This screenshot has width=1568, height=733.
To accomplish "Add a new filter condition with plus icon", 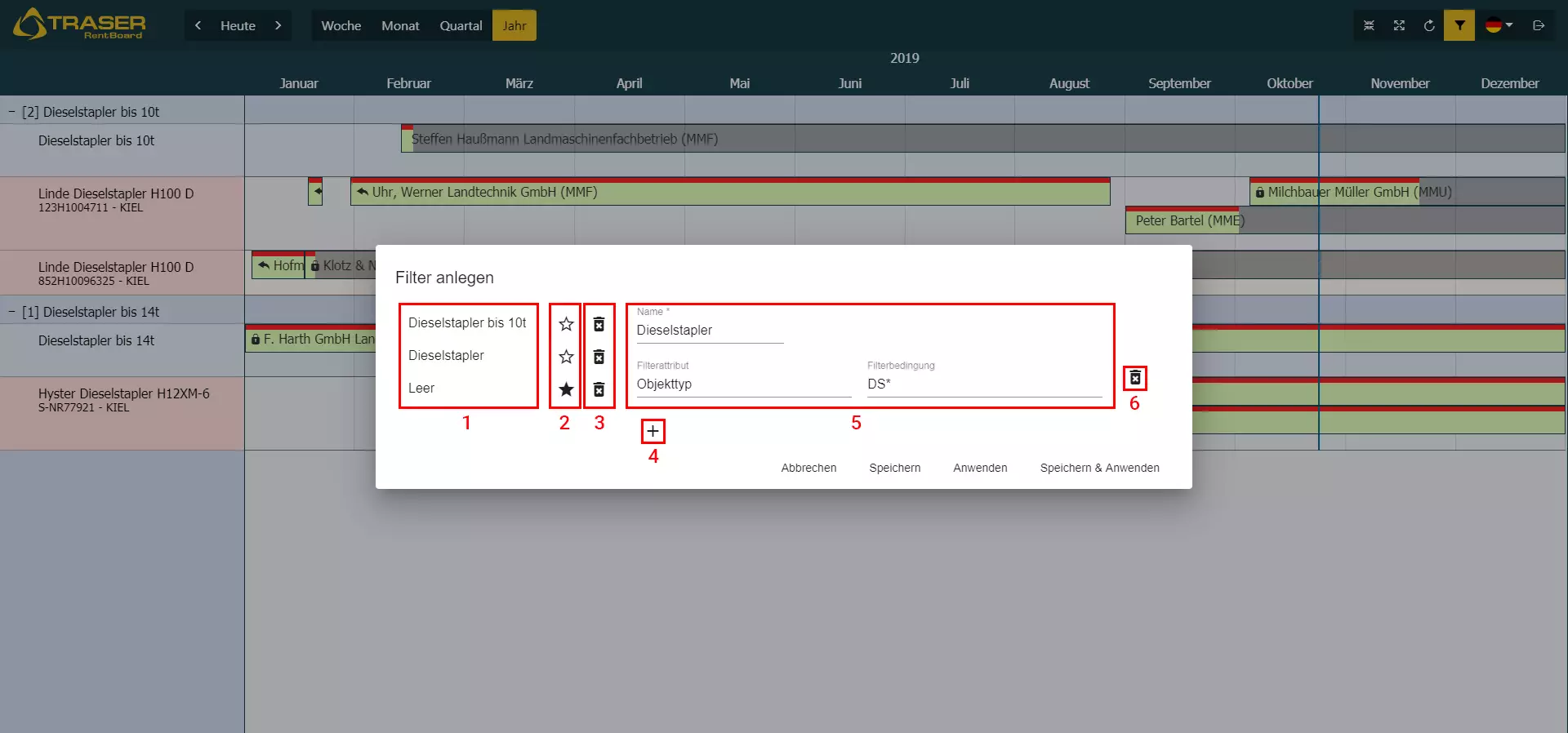I will (653, 431).
